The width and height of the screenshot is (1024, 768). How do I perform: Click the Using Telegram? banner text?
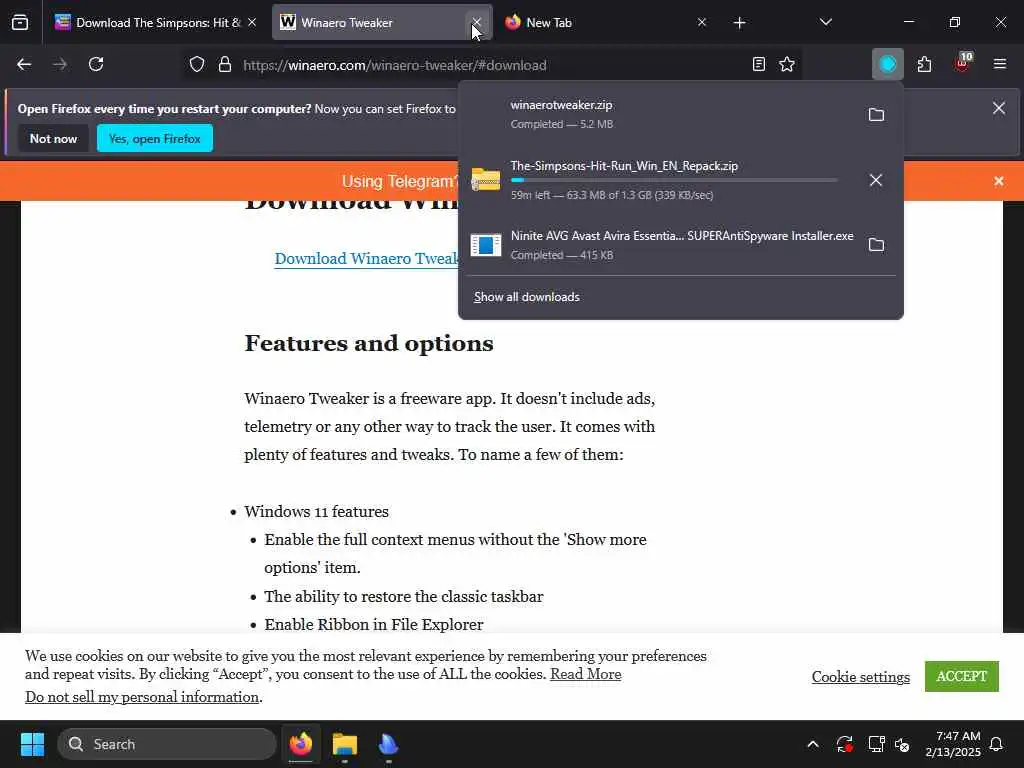coord(400,182)
